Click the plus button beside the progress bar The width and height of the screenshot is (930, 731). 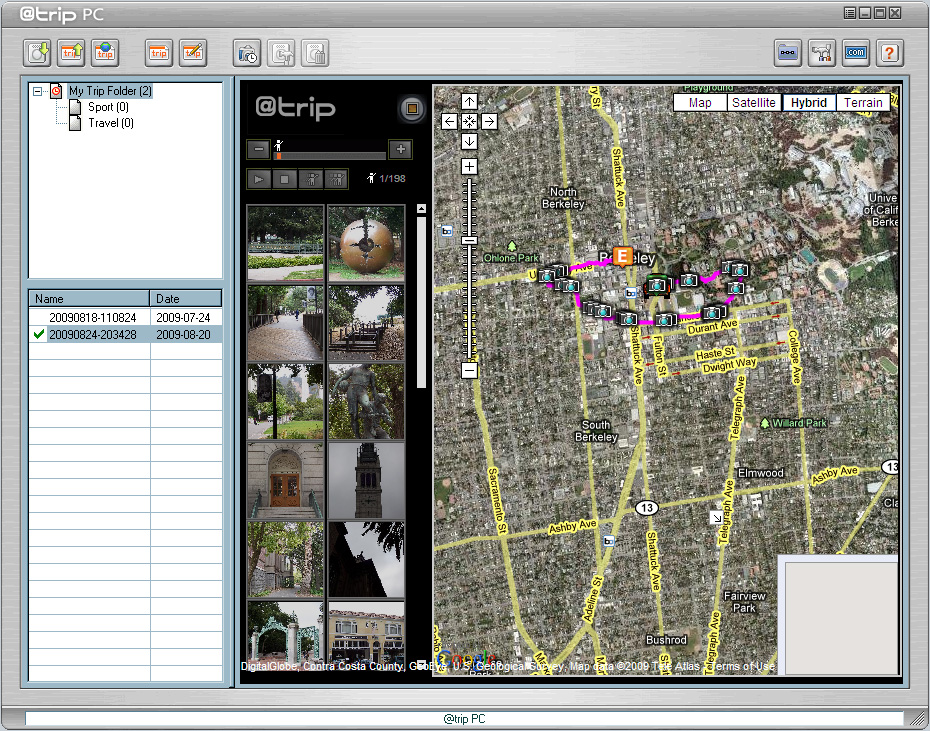[x=400, y=149]
